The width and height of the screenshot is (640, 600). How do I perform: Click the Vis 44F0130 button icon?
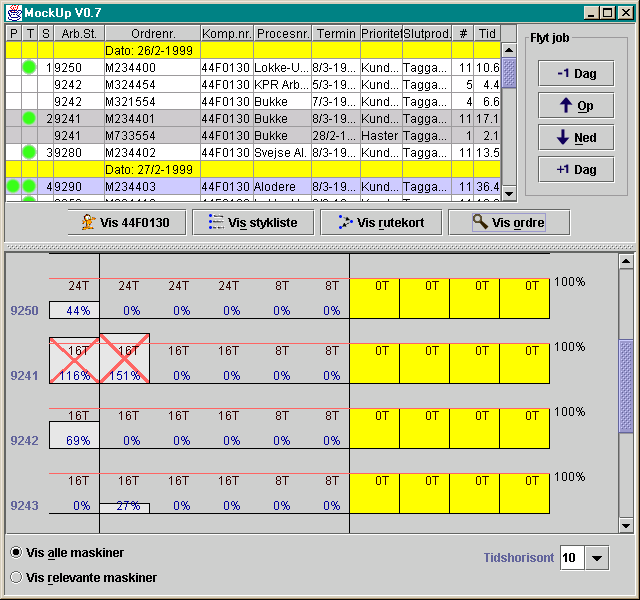coord(88,222)
